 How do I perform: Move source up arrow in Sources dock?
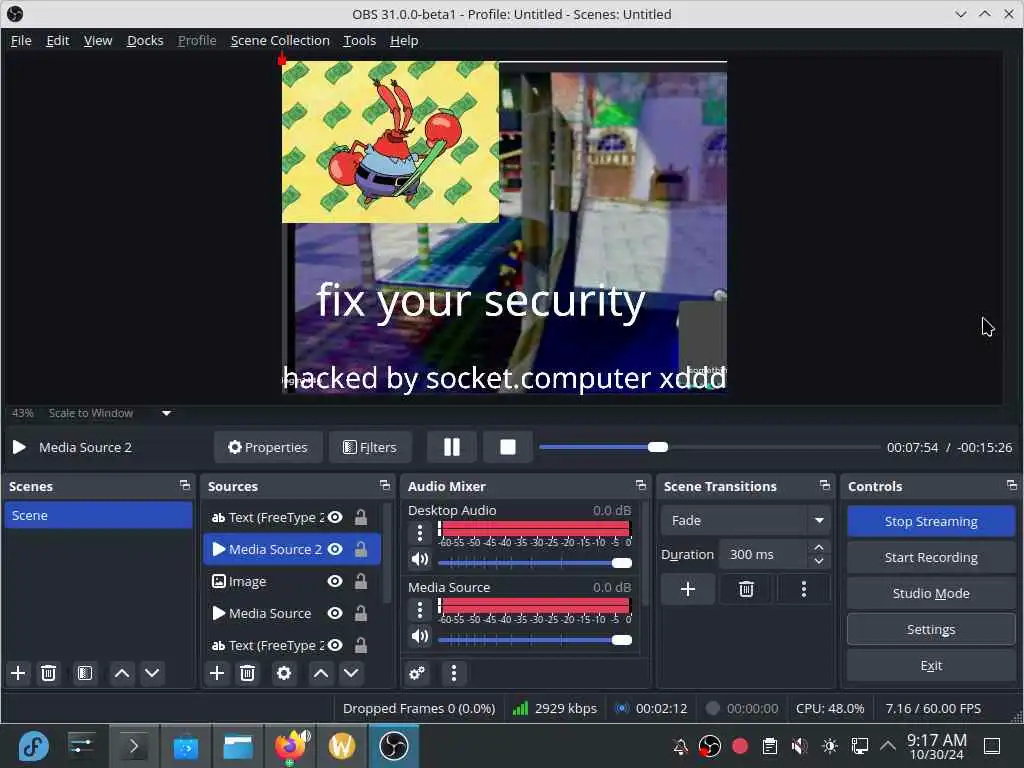321,673
